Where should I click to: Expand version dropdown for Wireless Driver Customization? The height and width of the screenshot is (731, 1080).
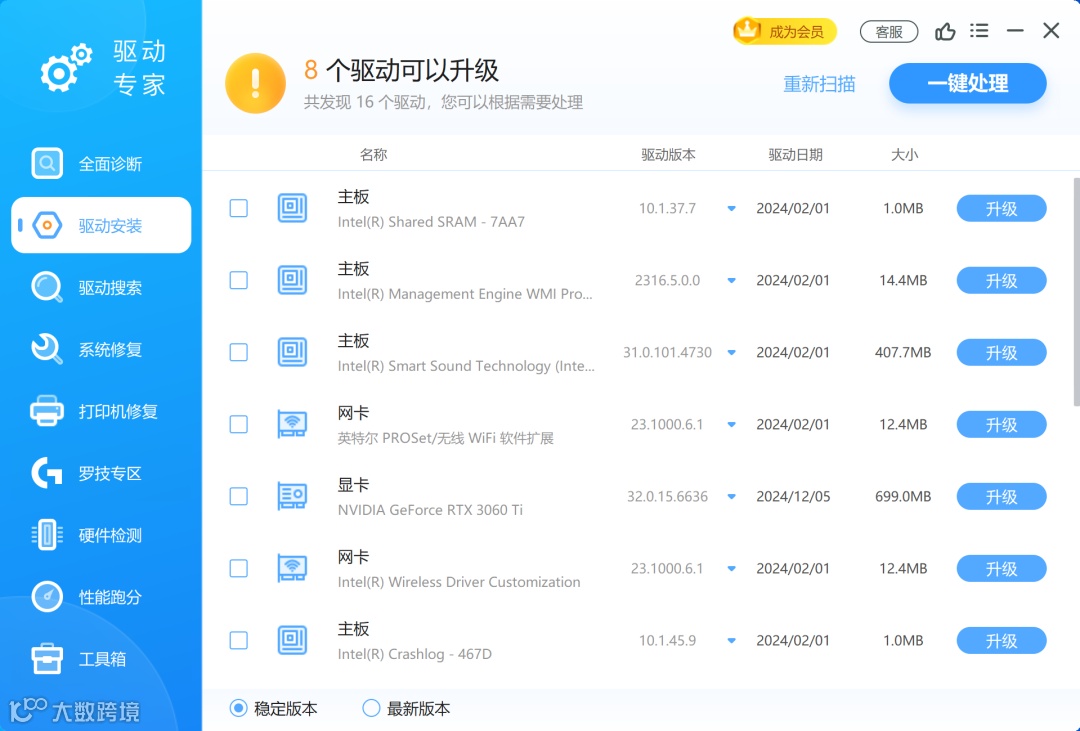731,568
